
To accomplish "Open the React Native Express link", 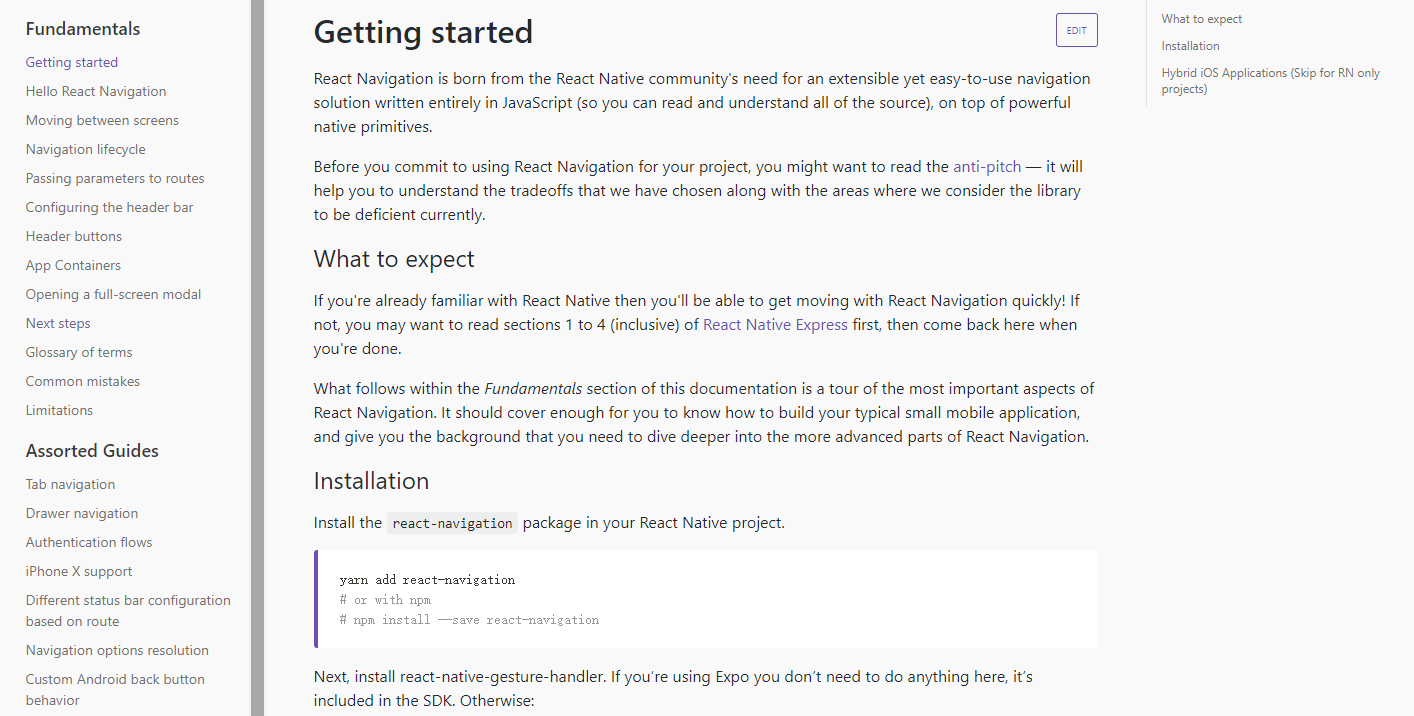I will (x=775, y=325).
